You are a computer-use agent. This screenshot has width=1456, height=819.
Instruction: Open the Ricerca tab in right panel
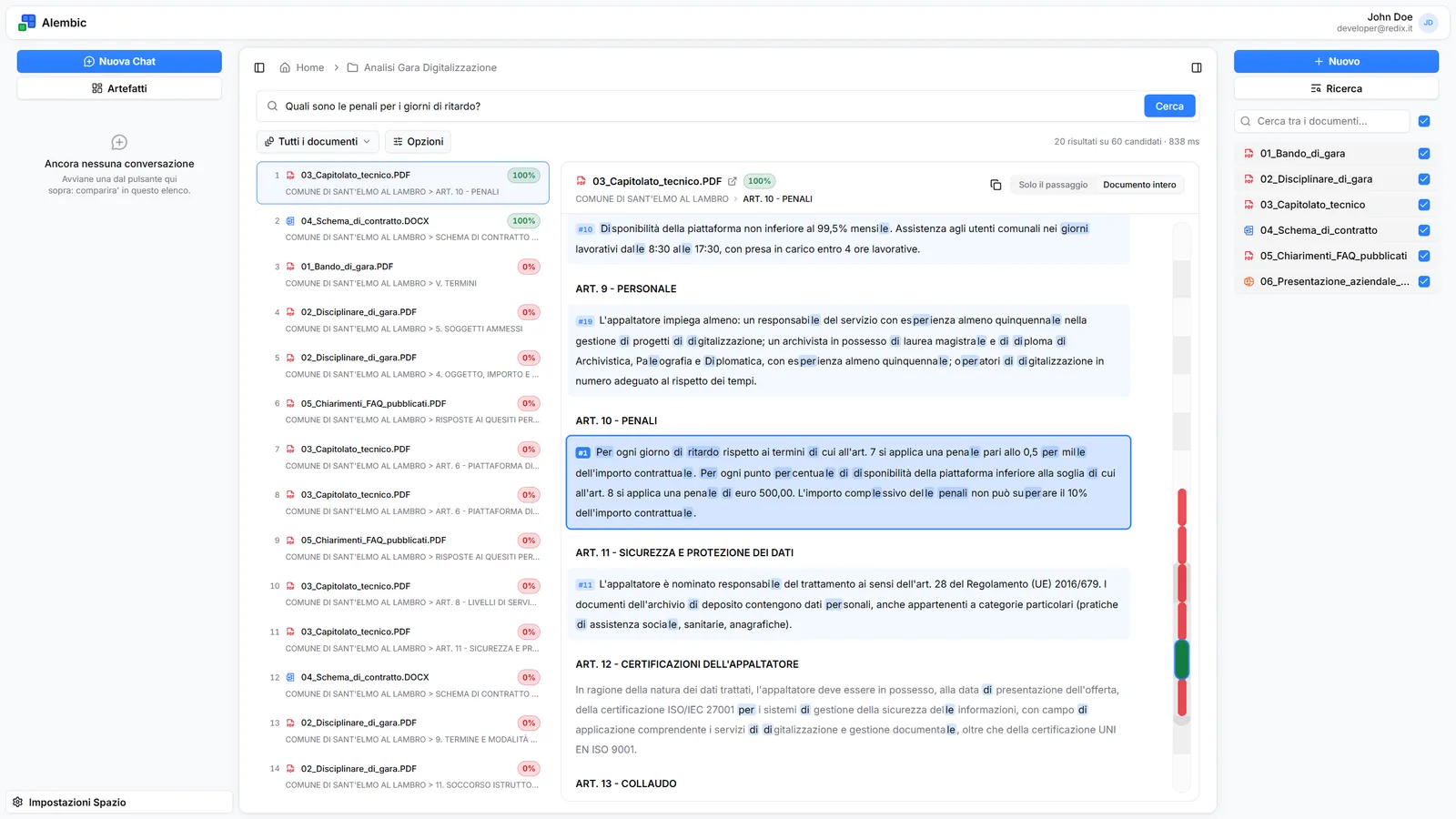[x=1336, y=88]
